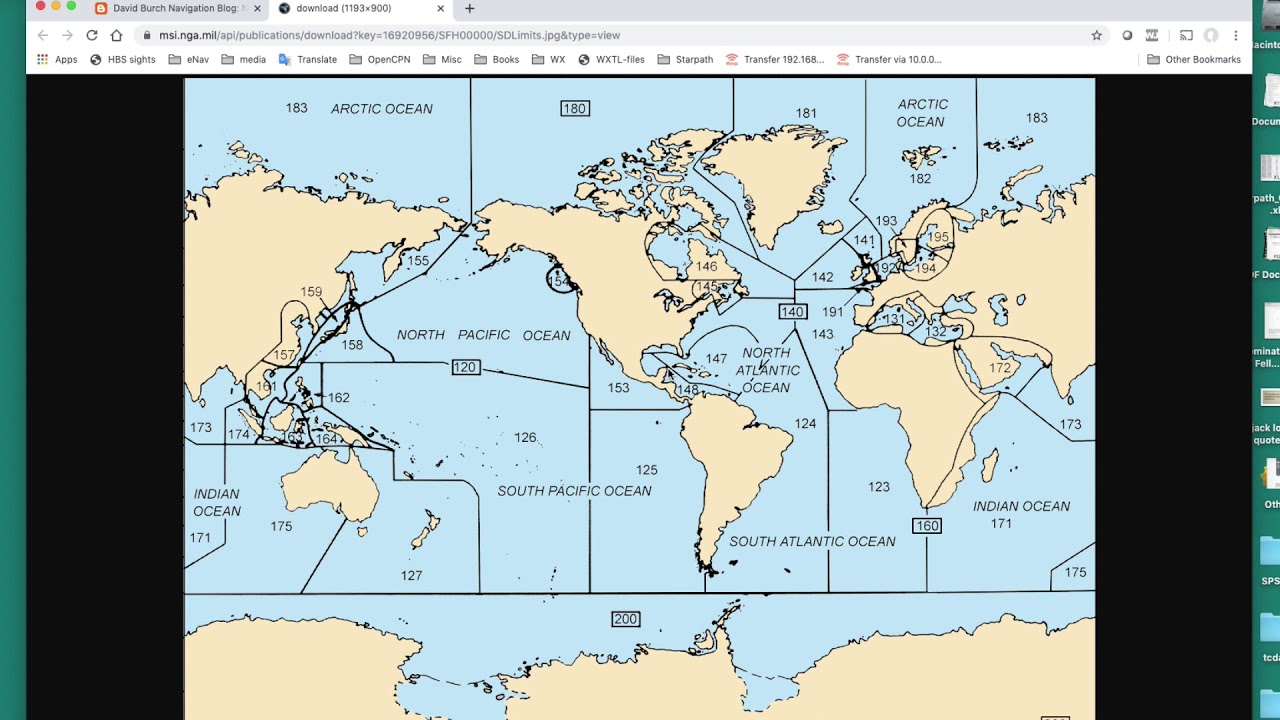Open the HBS sights bookmark
This screenshot has width=1280, height=720.
[123, 59]
